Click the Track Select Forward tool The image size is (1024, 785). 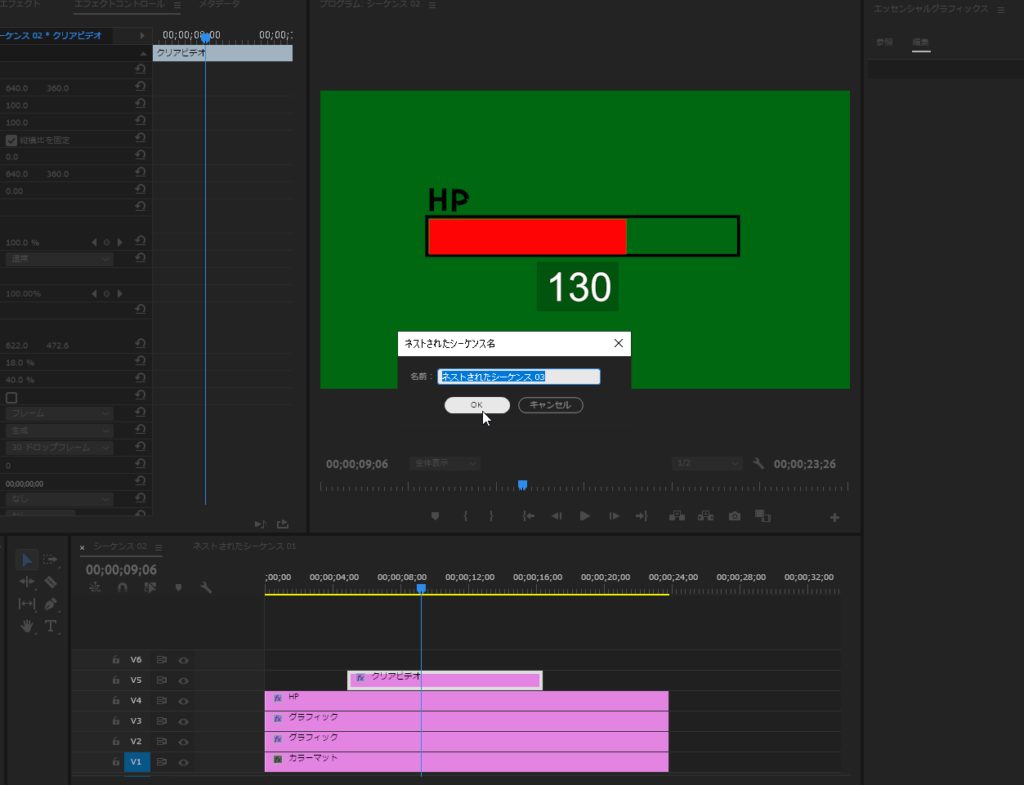tap(51, 560)
